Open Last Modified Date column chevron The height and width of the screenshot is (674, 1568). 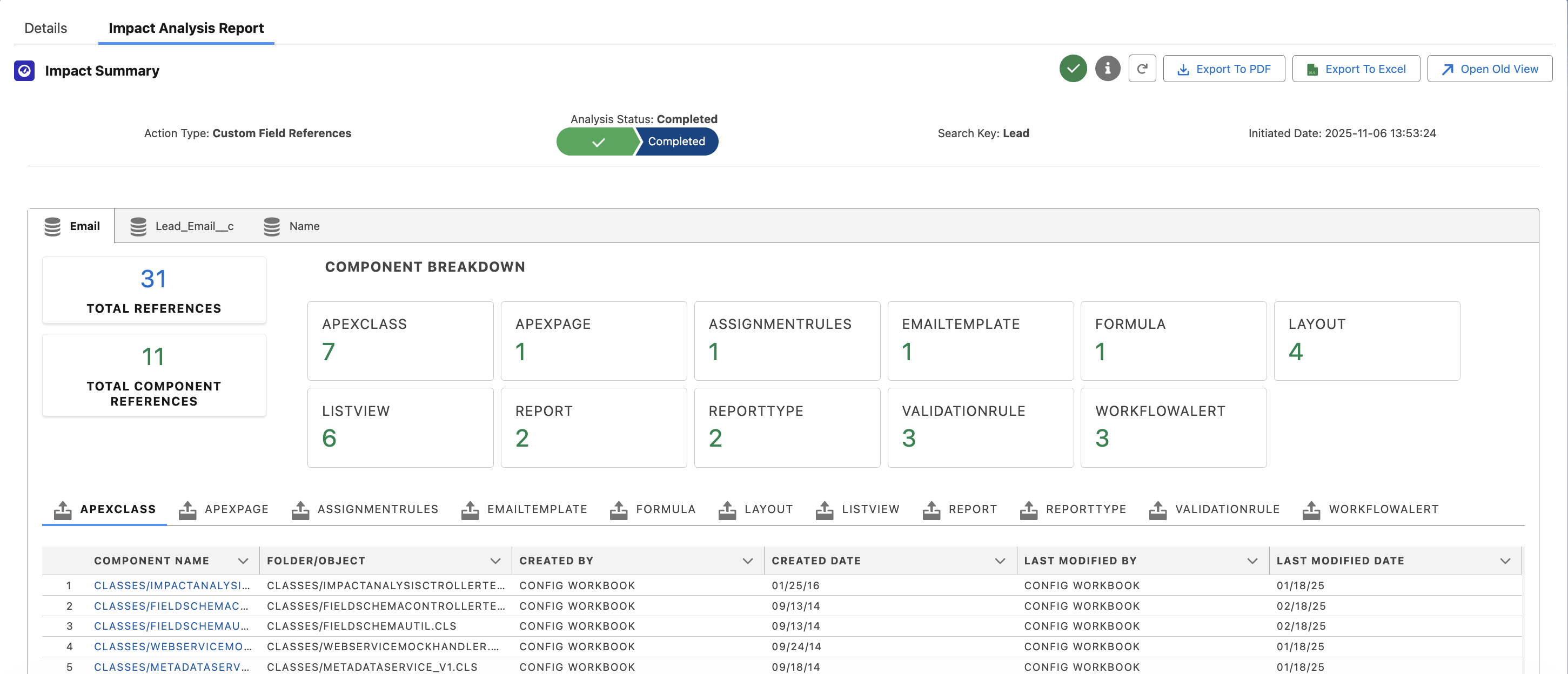click(1505, 561)
